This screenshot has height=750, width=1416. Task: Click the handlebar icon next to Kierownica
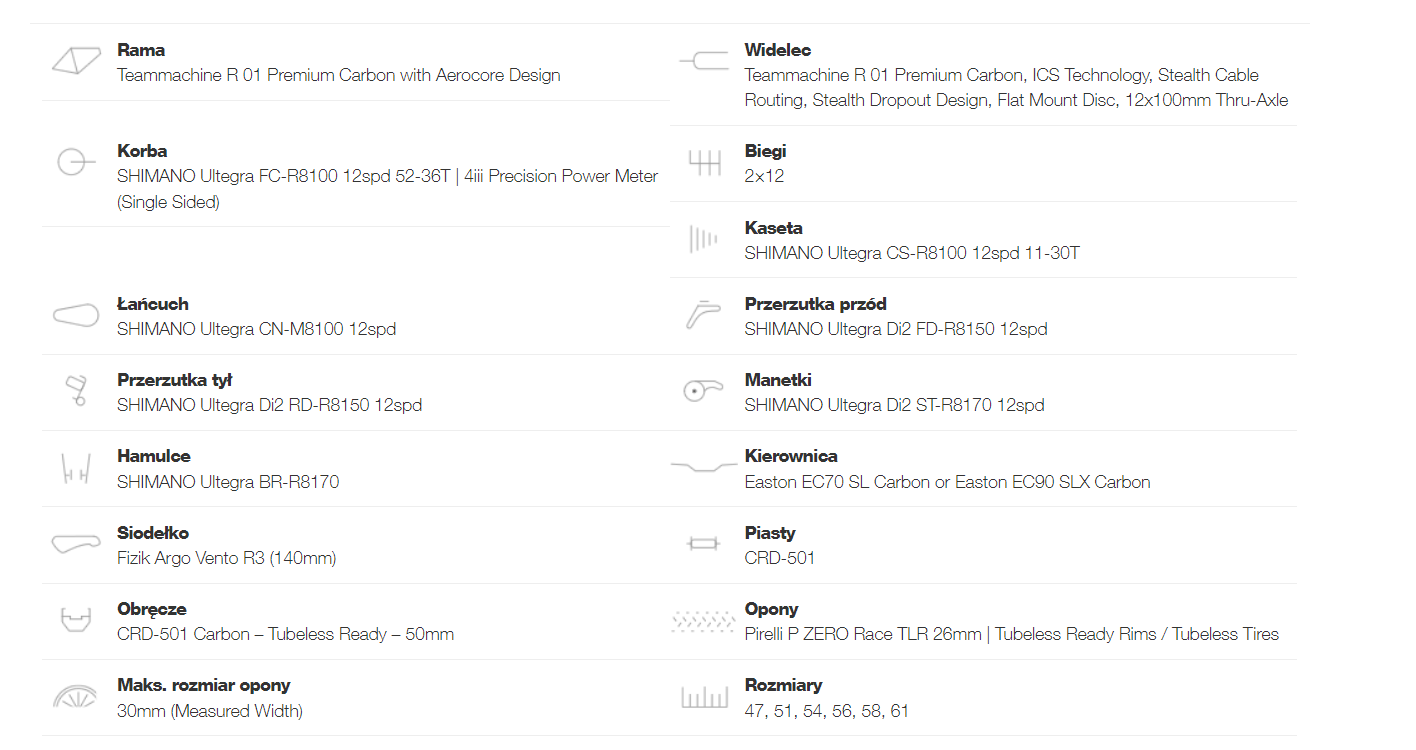click(x=704, y=467)
